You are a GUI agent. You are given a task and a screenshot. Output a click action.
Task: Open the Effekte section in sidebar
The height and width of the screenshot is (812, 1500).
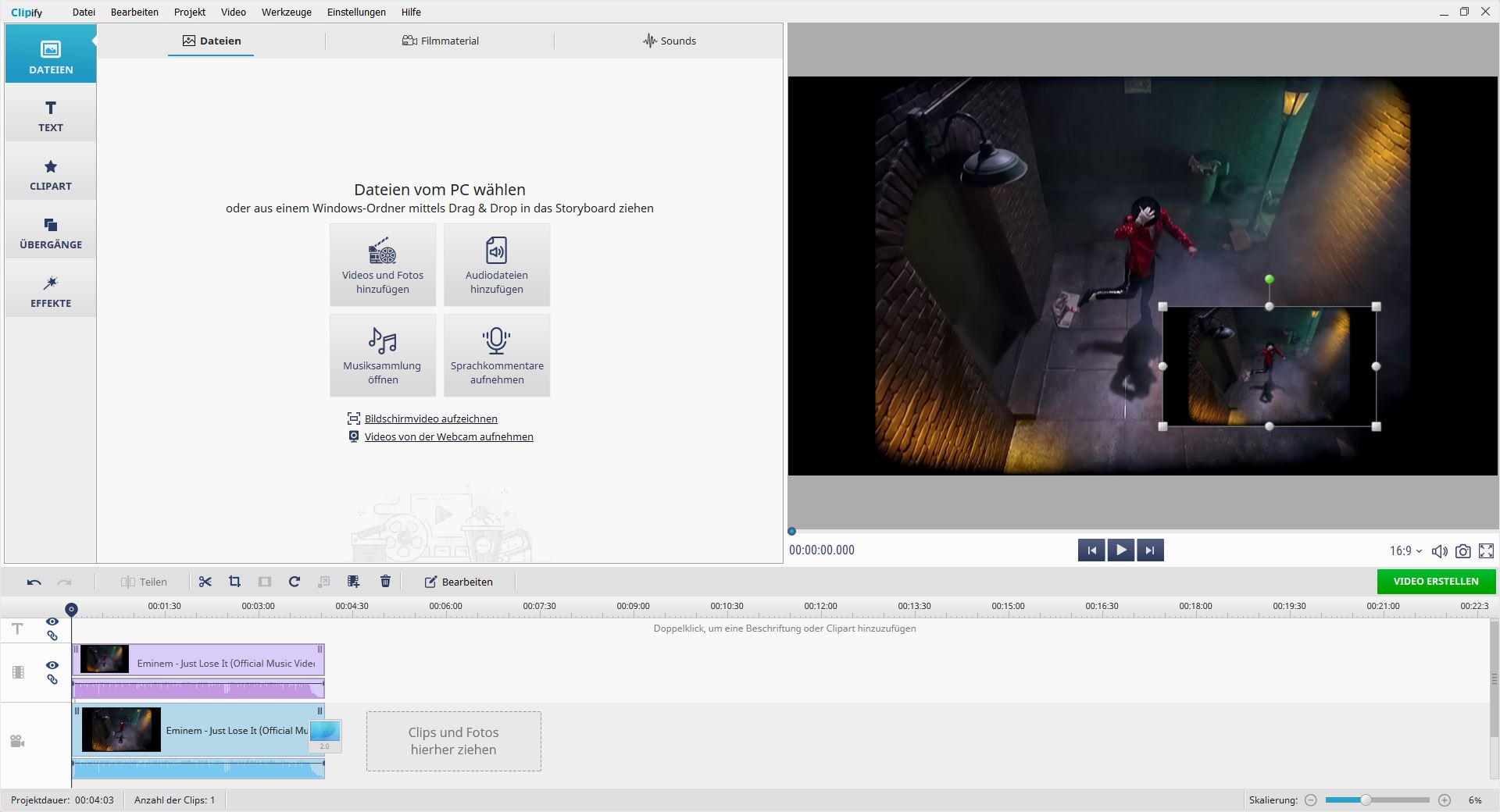pyautogui.click(x=51, y=291)
